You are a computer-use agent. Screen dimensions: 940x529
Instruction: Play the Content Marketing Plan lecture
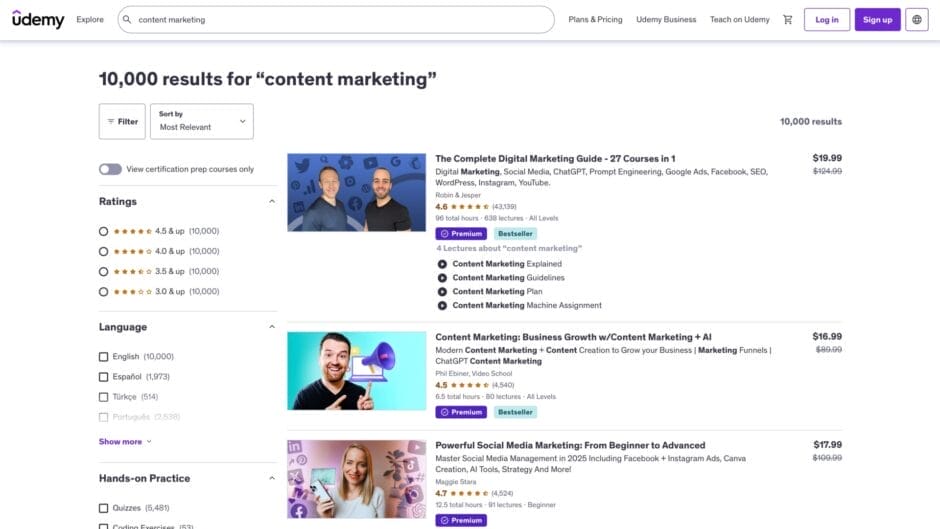pos(442,291)
